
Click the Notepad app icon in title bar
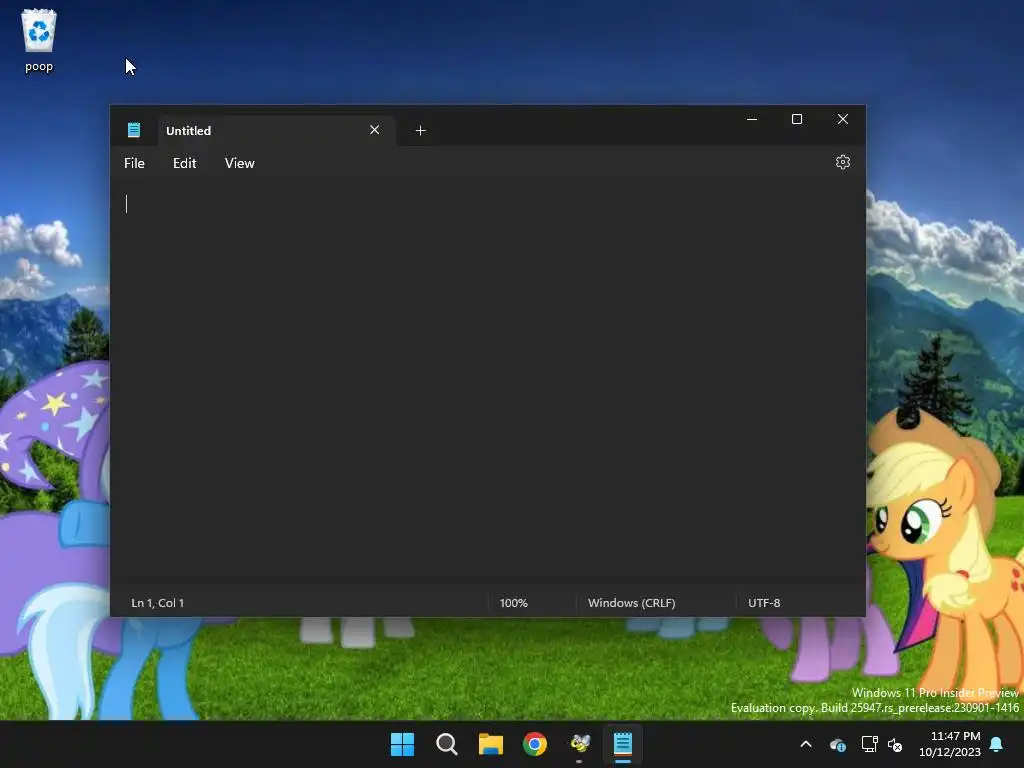pyautogui.click(x=134, y=130)
